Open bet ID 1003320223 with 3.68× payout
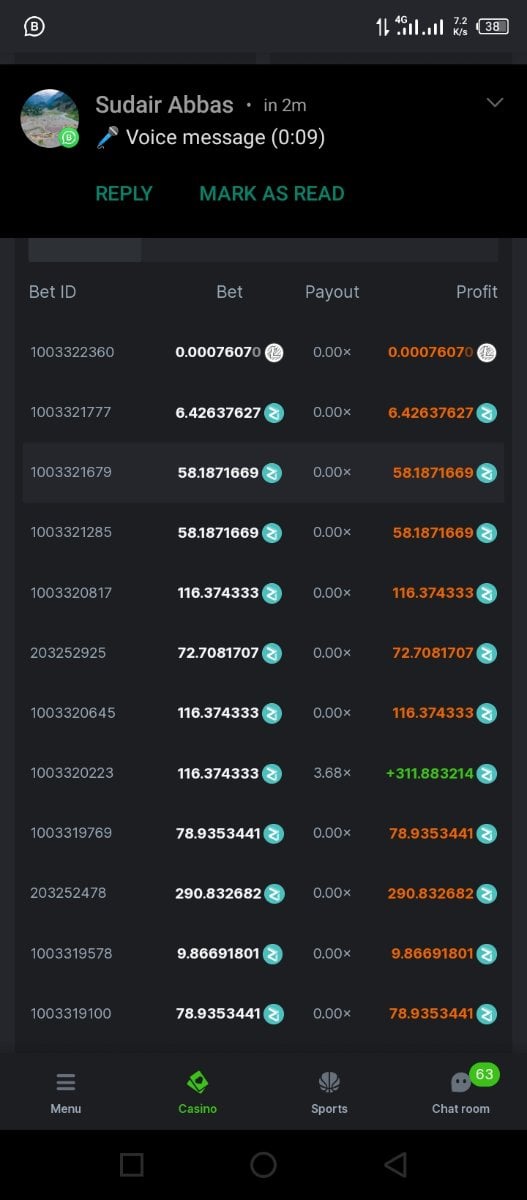 point(72,773)
